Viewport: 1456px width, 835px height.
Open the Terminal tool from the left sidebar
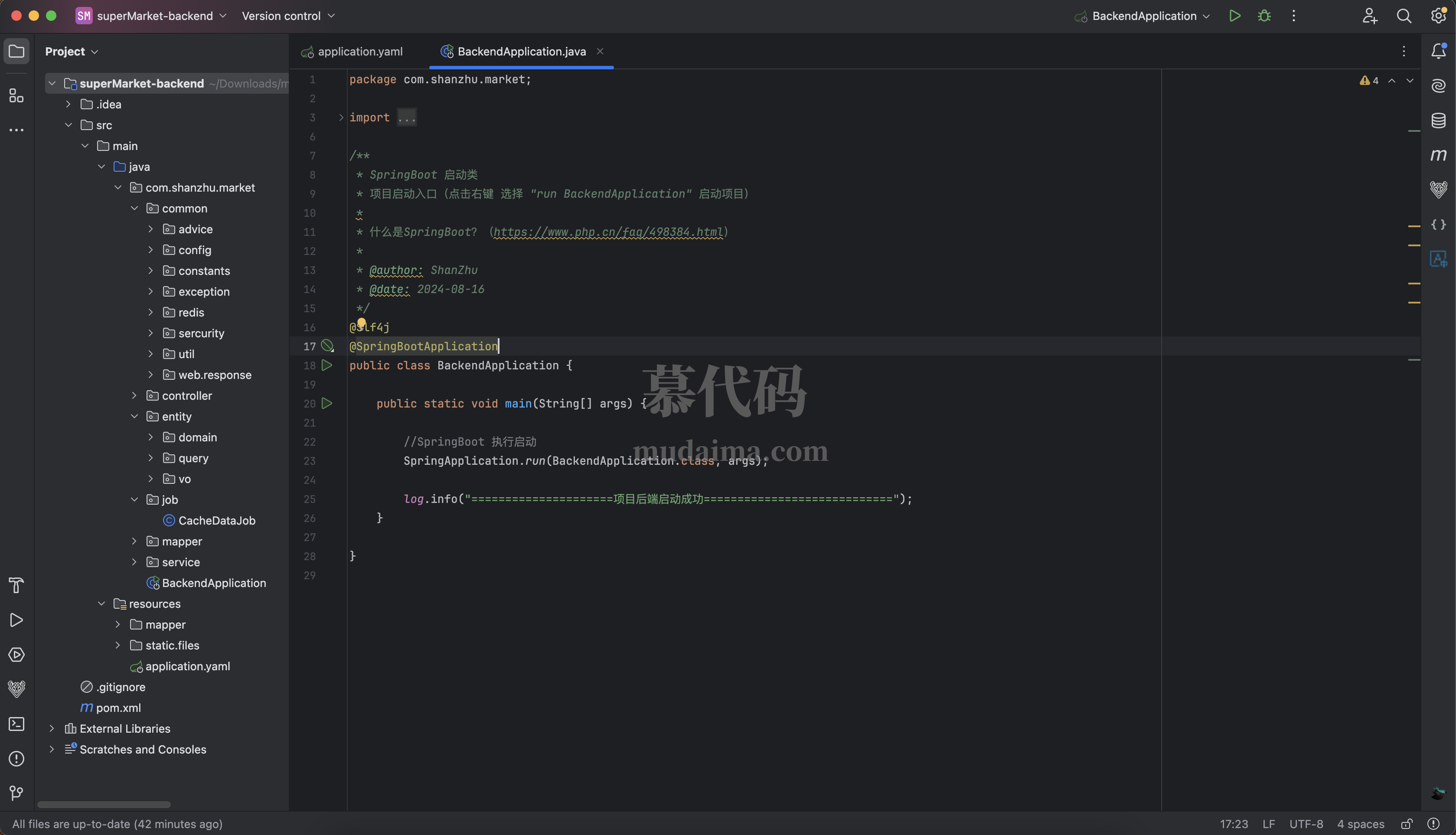[x=16, y=724]
